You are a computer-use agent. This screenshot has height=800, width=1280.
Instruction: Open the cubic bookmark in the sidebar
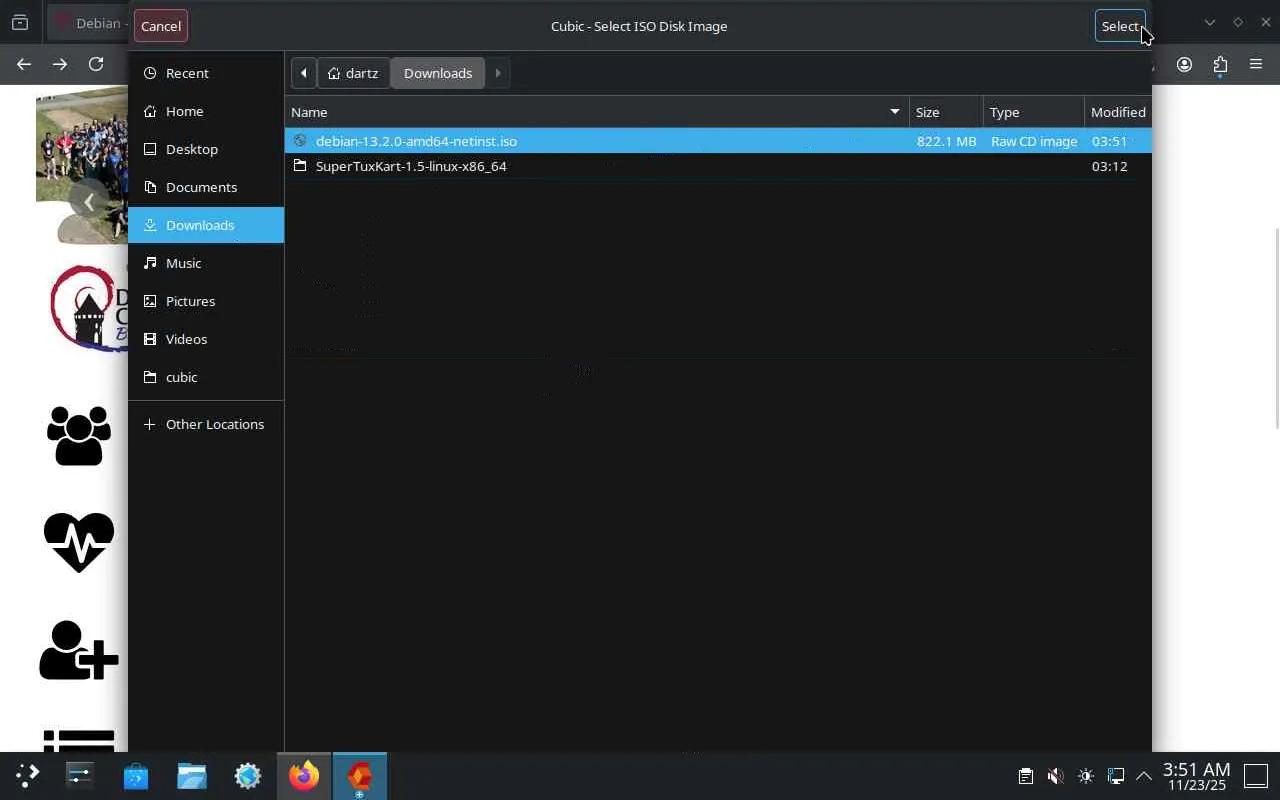(206, 377)
